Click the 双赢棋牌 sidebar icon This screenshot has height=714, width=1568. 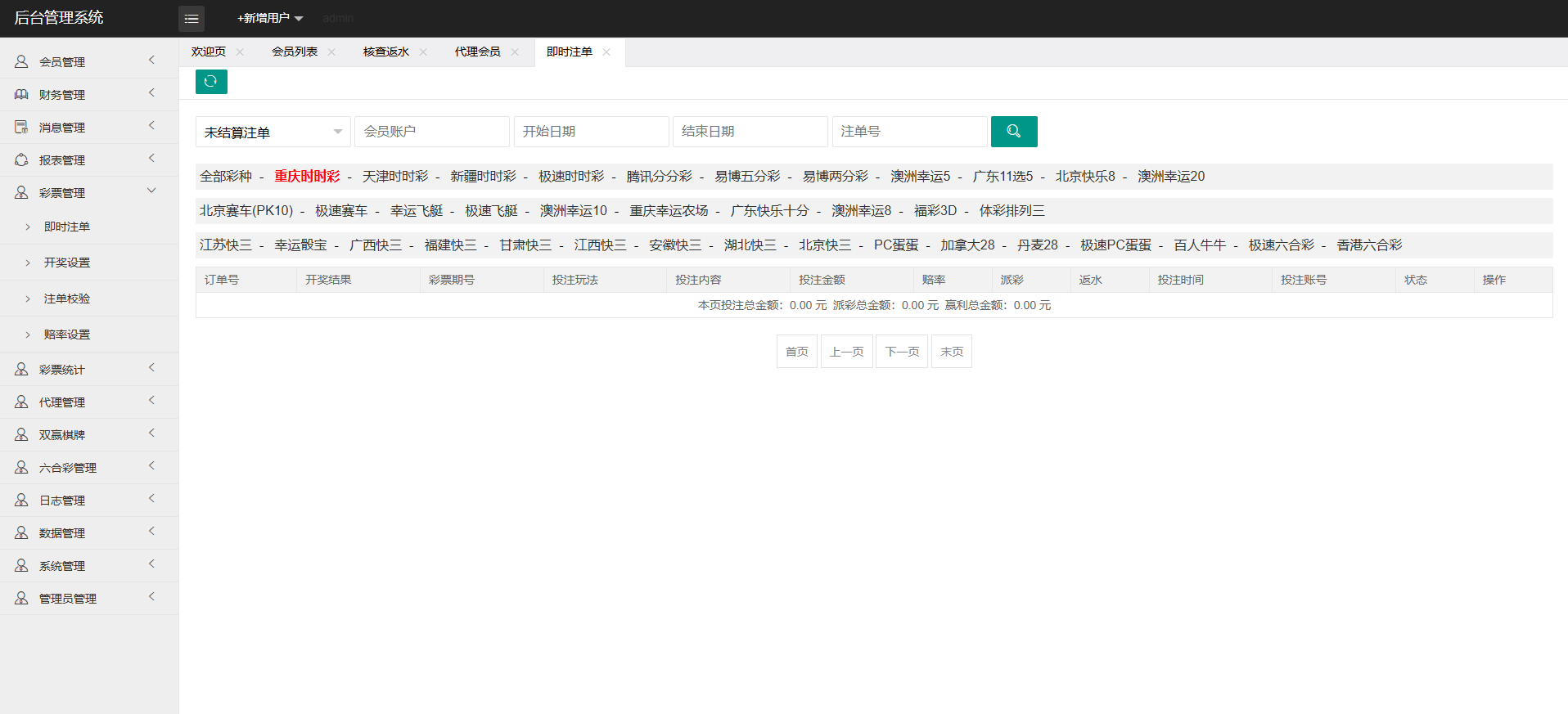tap(21, 434)
